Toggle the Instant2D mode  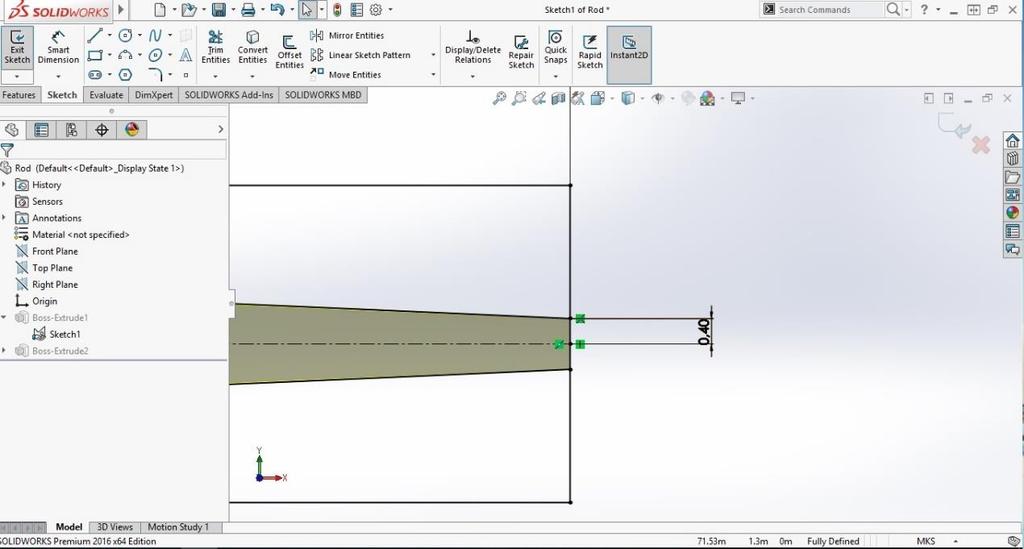[x=629, y=55]
